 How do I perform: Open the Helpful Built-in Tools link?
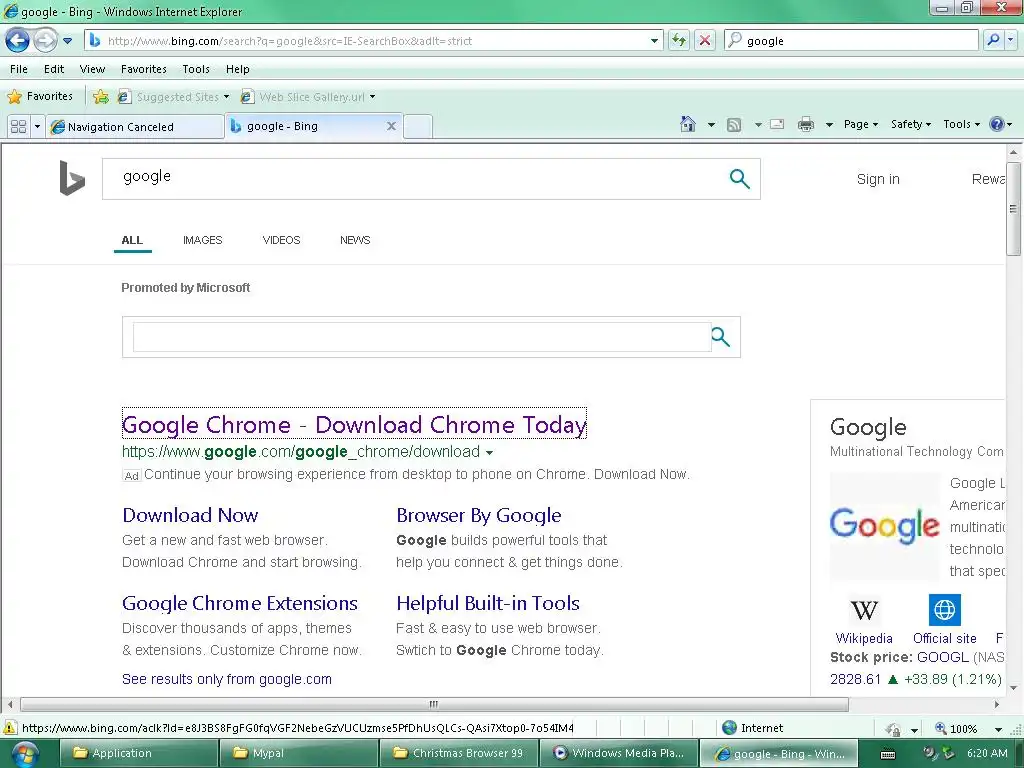click(x=488, y=603)
